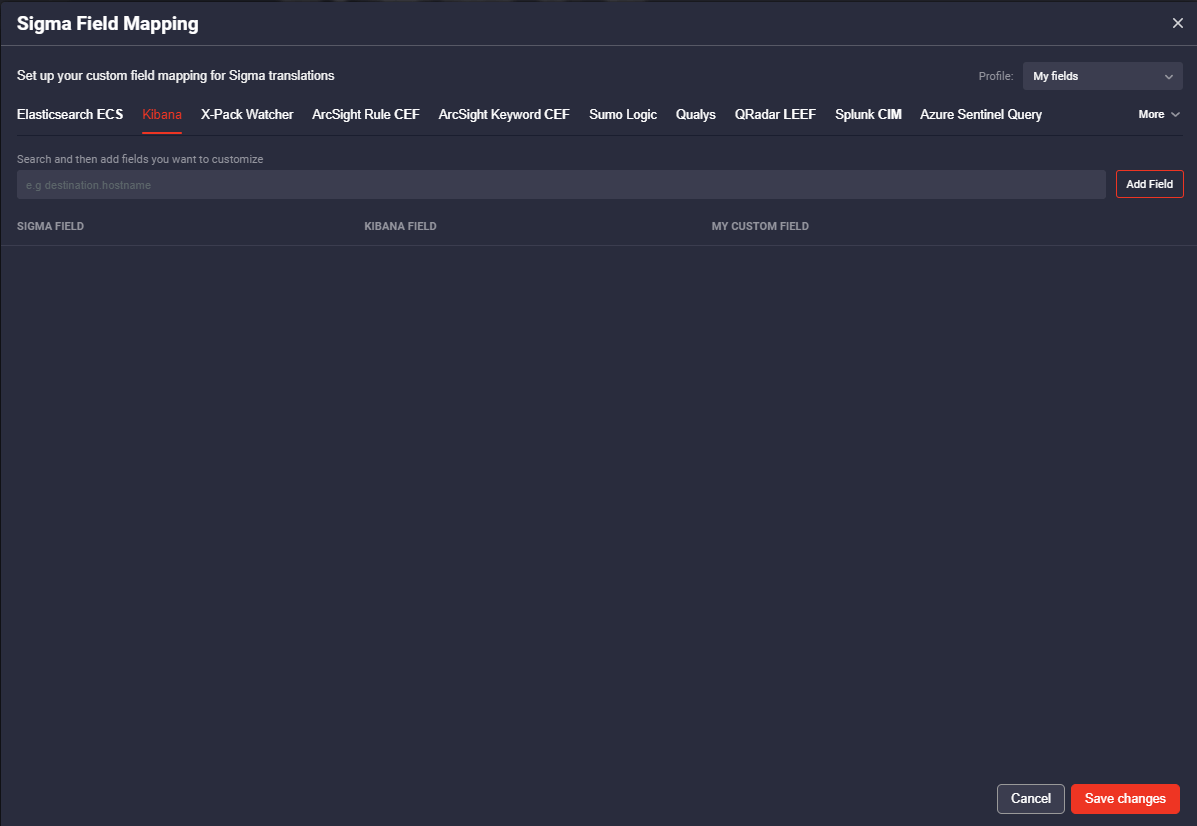Click the Add Field button
The image size is (1197, 826).
point(1149,184)
